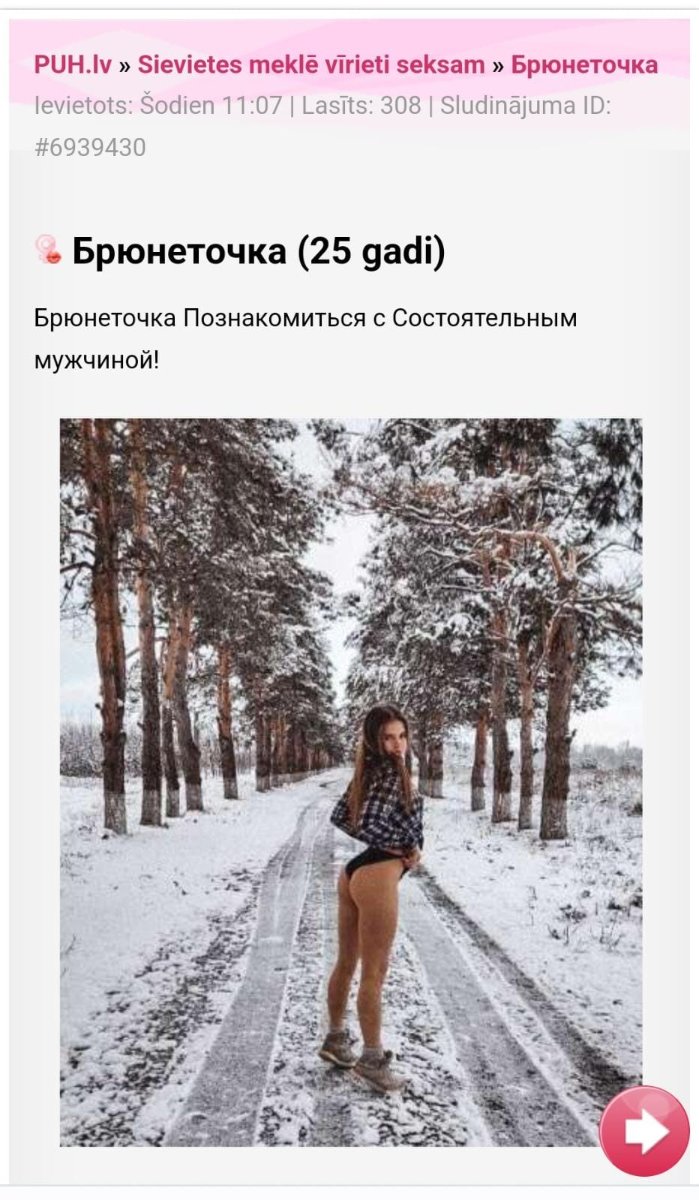Click the 'Ievietots: Šodien 11:07' posting time
This screenshot has height=1200, width=699.
pos(158,106)
